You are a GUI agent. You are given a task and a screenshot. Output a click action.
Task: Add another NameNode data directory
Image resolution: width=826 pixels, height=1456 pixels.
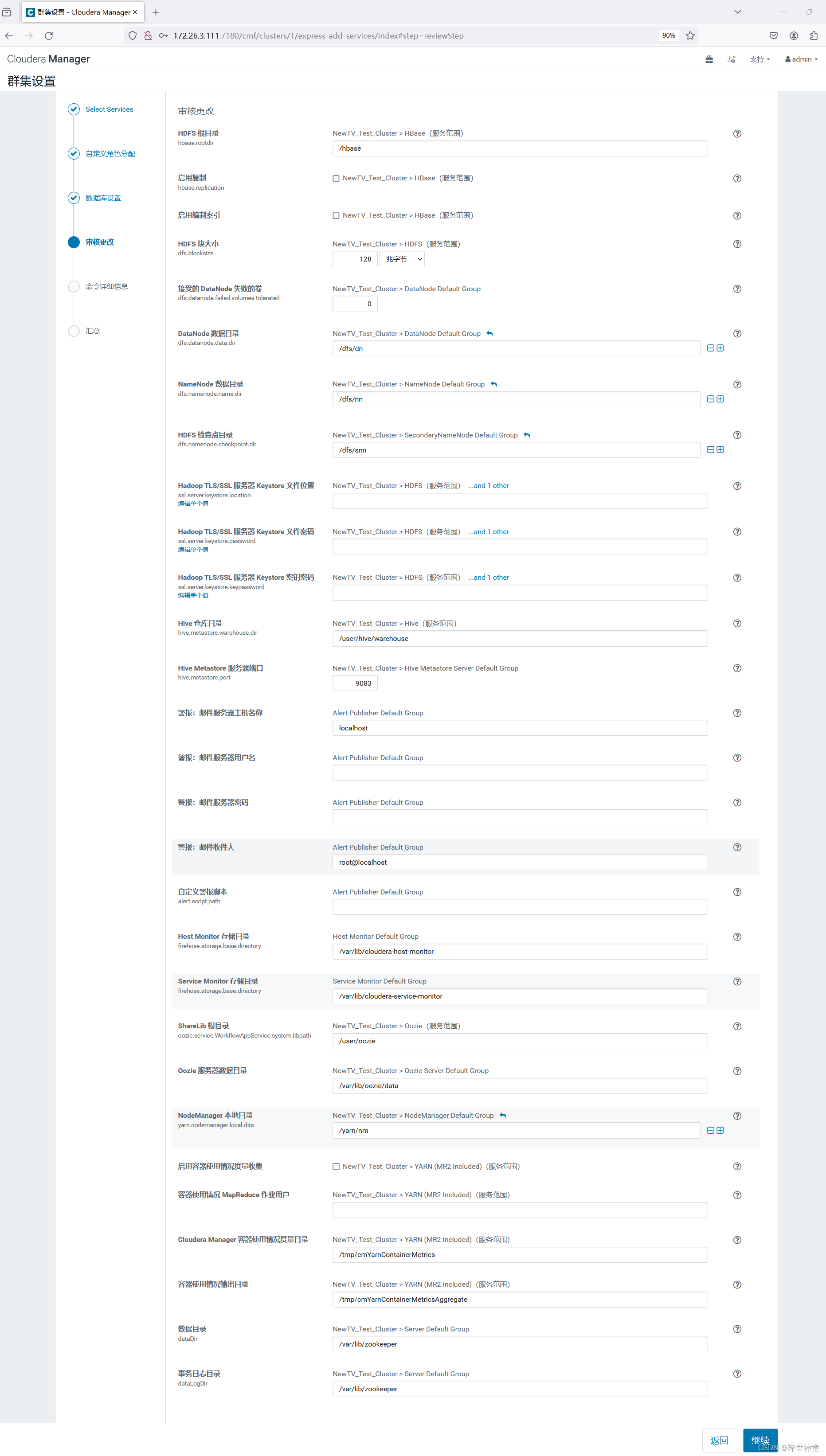tap(720, 399)
